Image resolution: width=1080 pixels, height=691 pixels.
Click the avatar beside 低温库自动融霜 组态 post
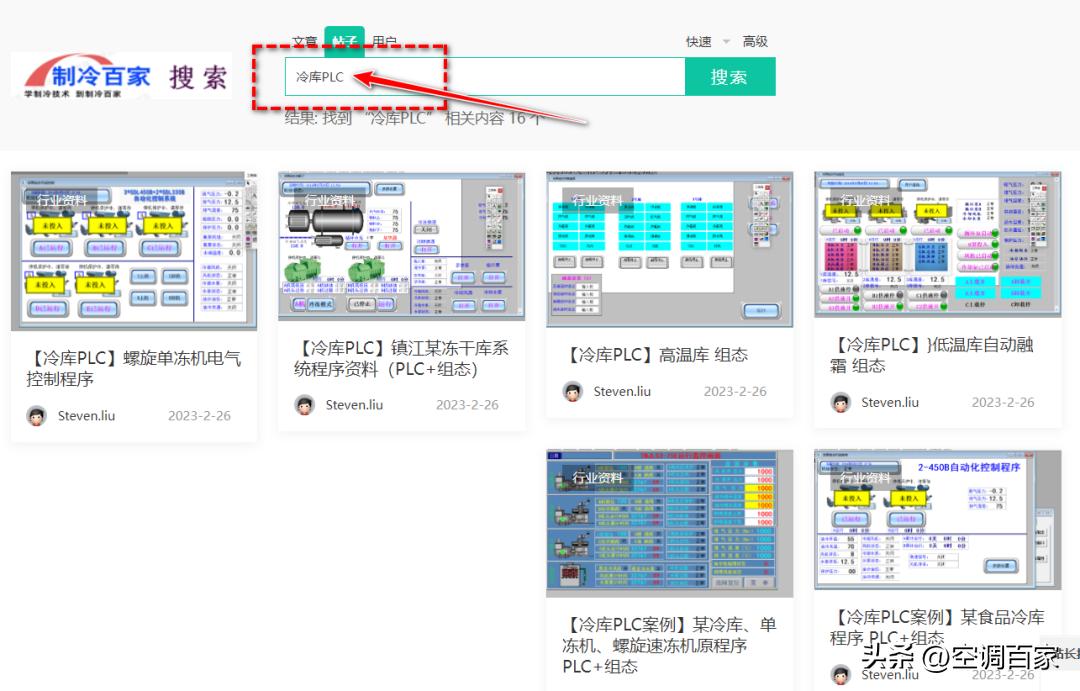[x=841, y=403]
